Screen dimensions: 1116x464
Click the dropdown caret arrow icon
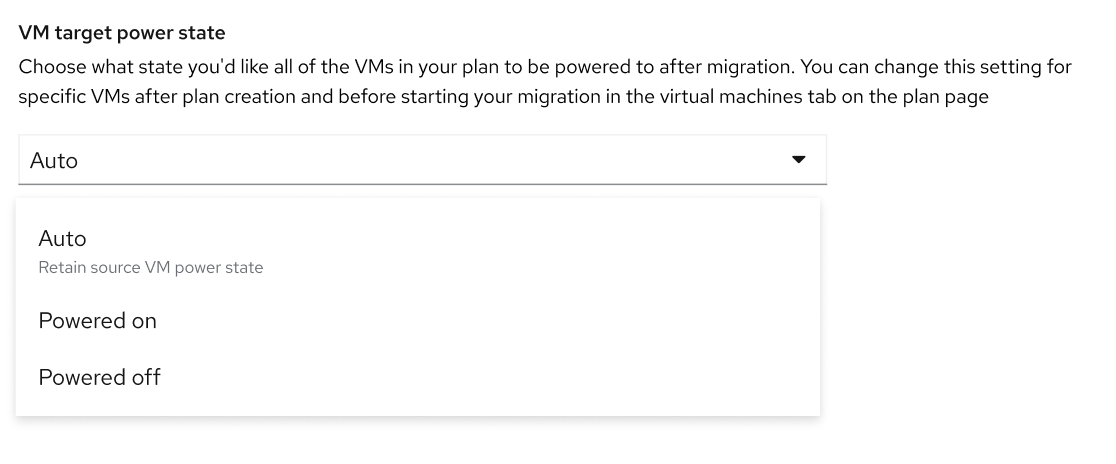798,160
